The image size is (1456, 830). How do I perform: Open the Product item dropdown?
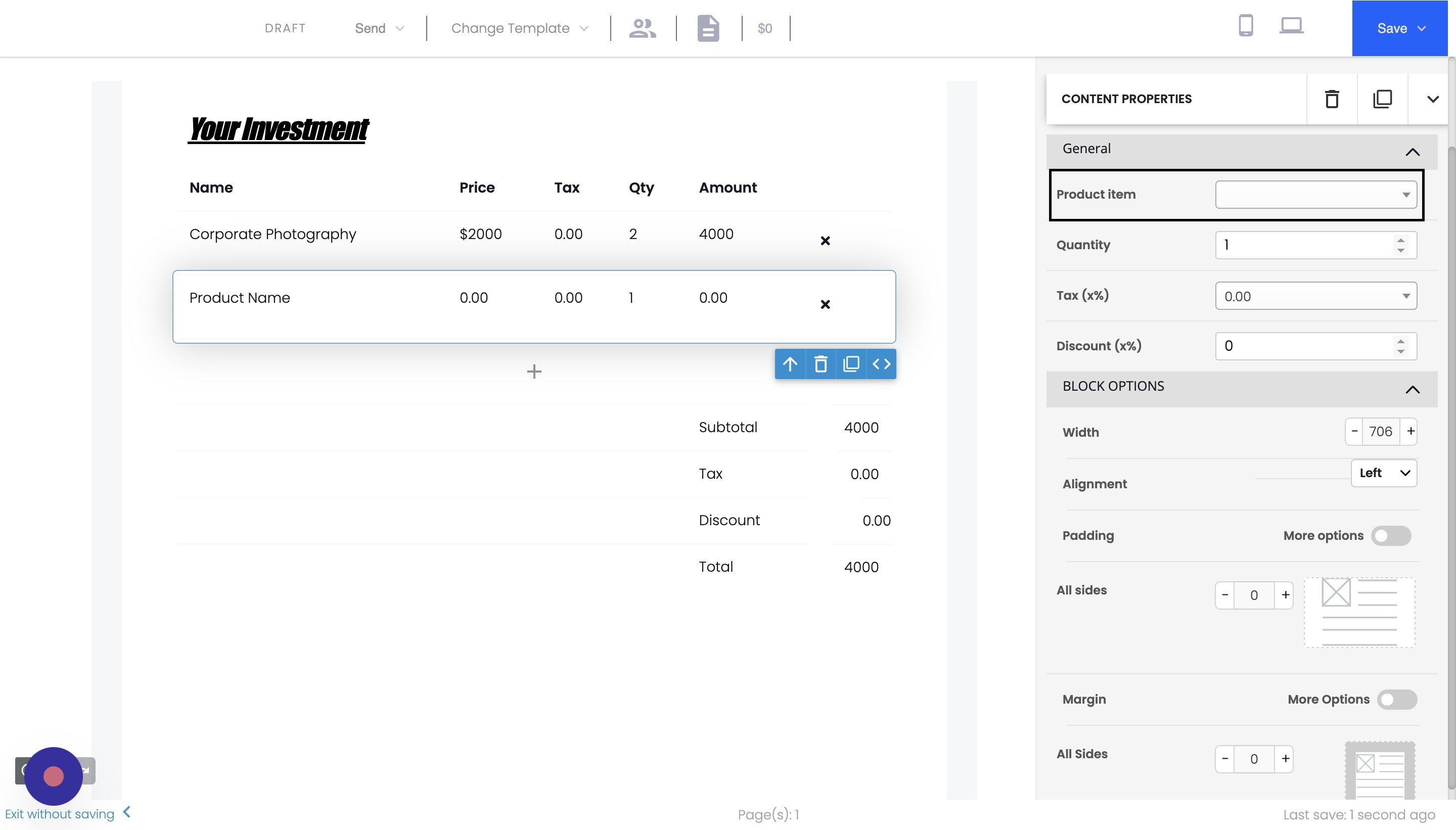[1315, 195]
